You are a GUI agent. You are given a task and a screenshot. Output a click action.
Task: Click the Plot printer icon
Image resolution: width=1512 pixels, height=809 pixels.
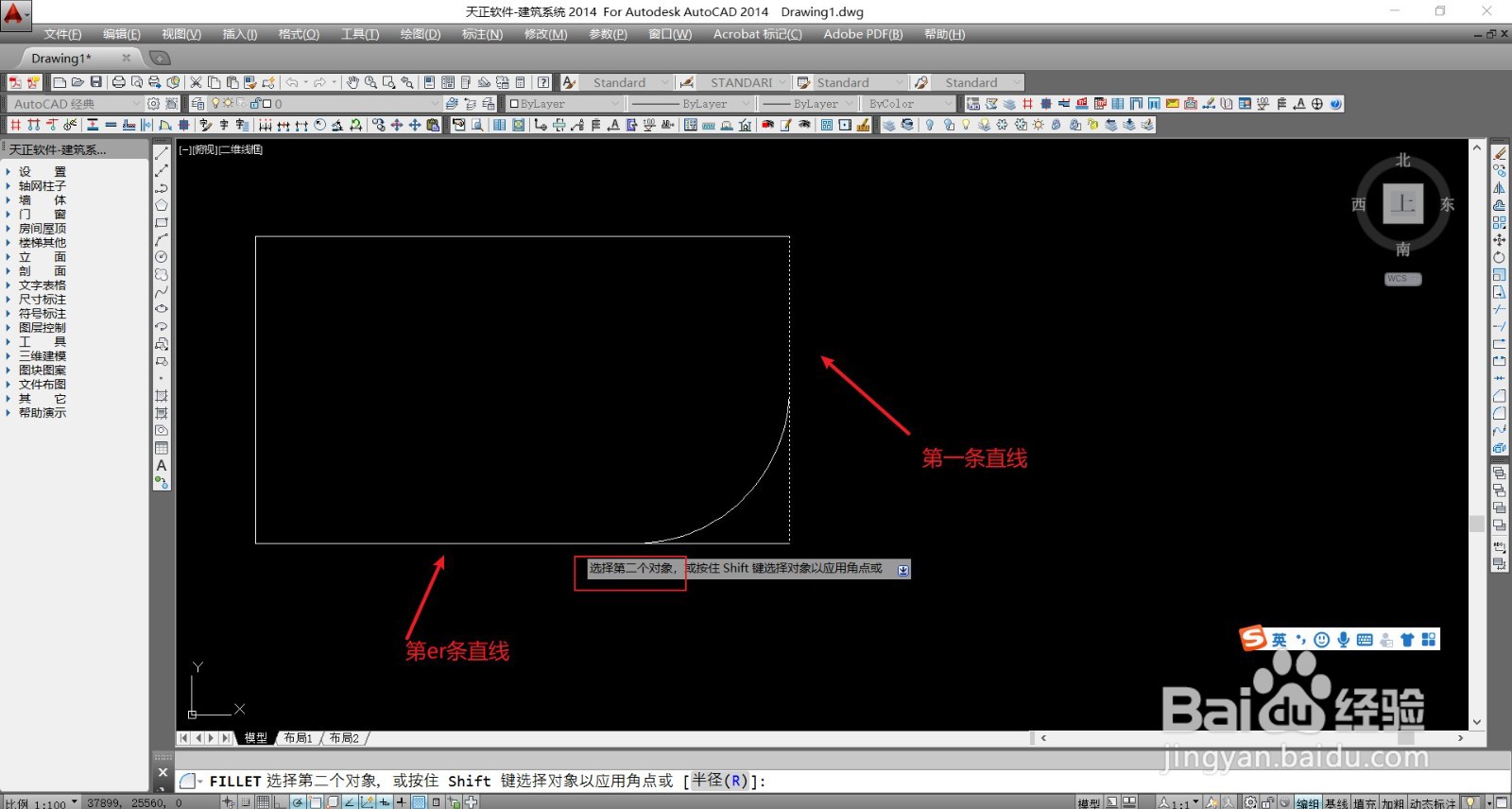[118, 83]
